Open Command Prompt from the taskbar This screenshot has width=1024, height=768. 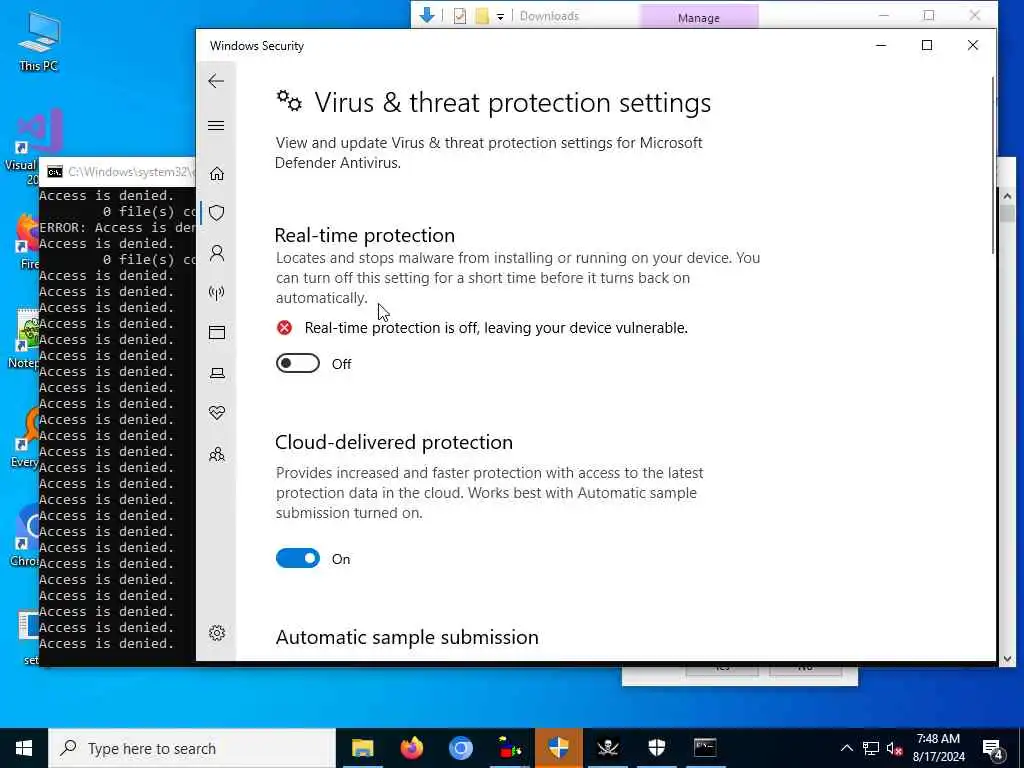pyautogui.click(x=705, y=748)
